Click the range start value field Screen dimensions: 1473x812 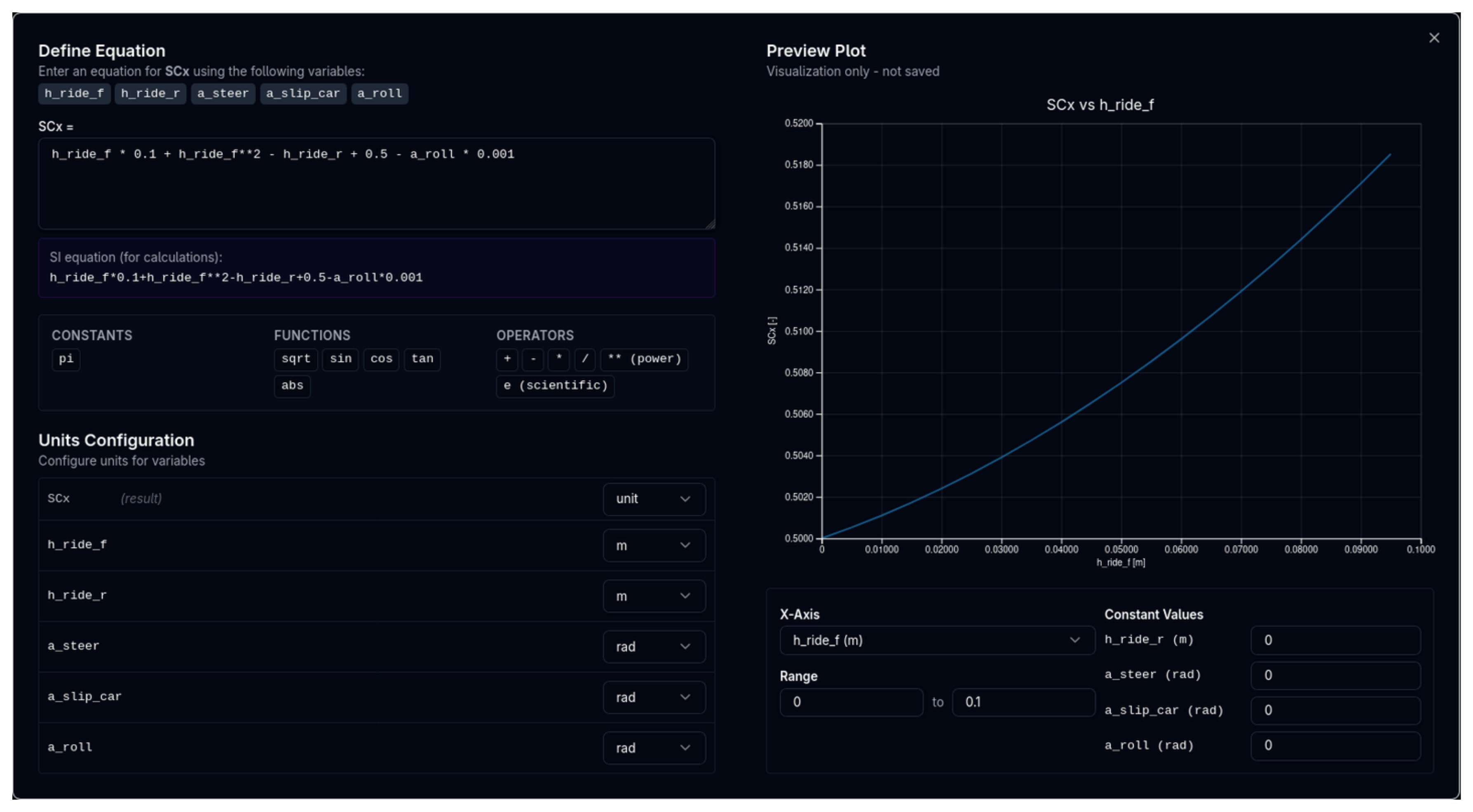pyautogui.click(x=850, y=702)
